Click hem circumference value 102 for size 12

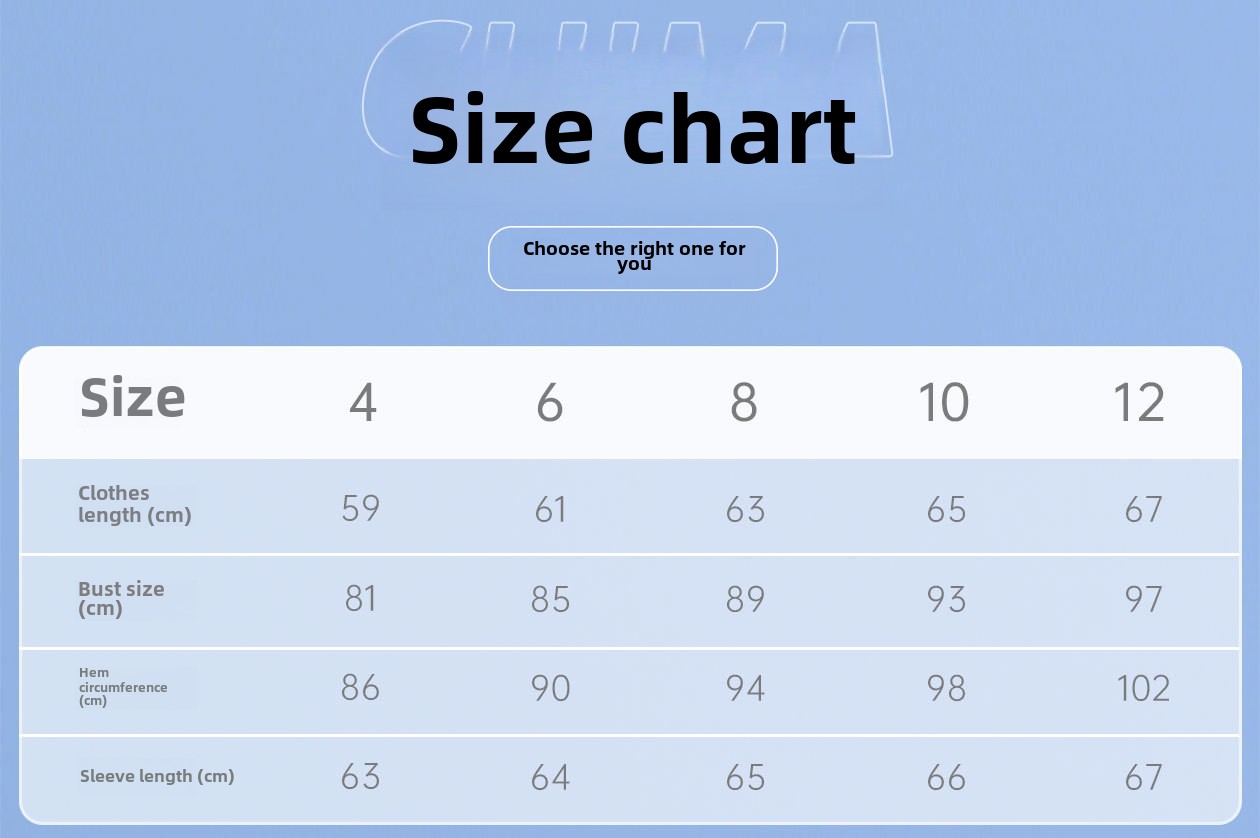pyautogui.click(x=1143, y=688)
